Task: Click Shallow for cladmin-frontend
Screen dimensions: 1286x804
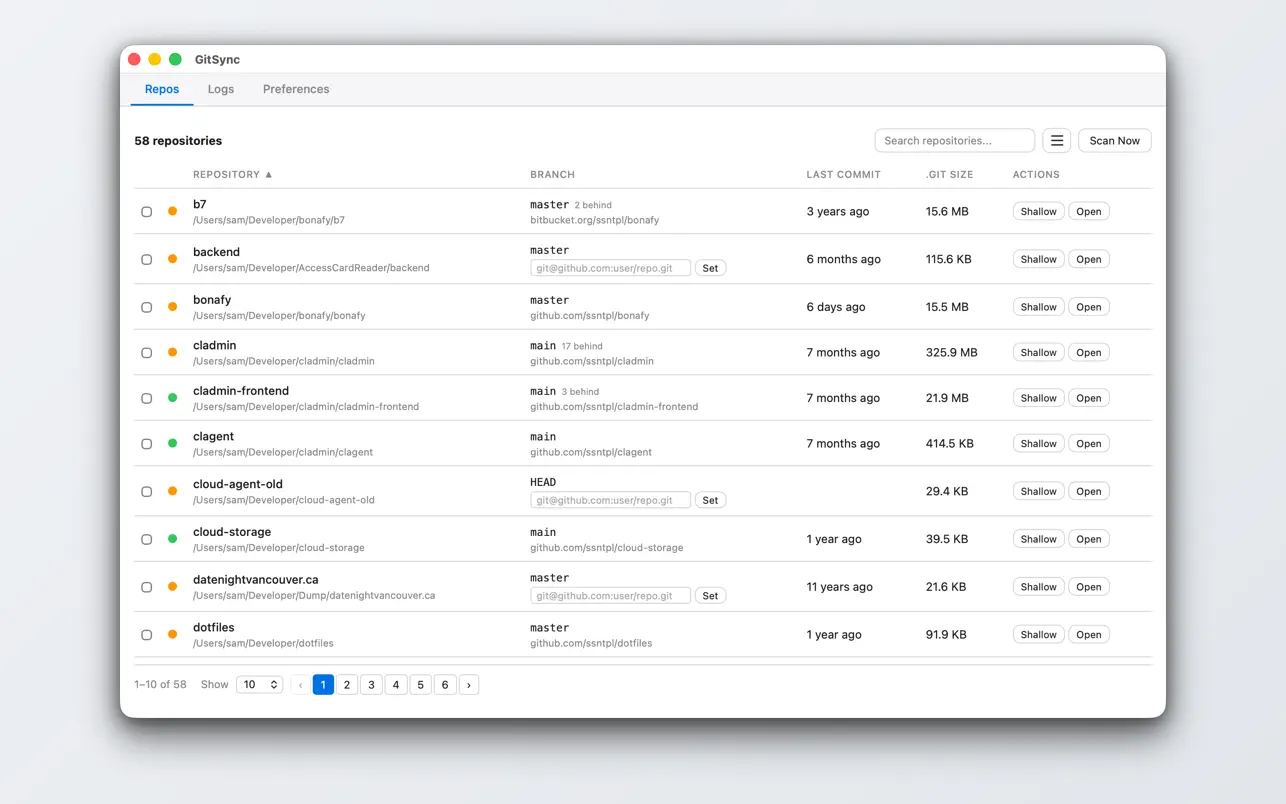Action: tap(1039, 398)
